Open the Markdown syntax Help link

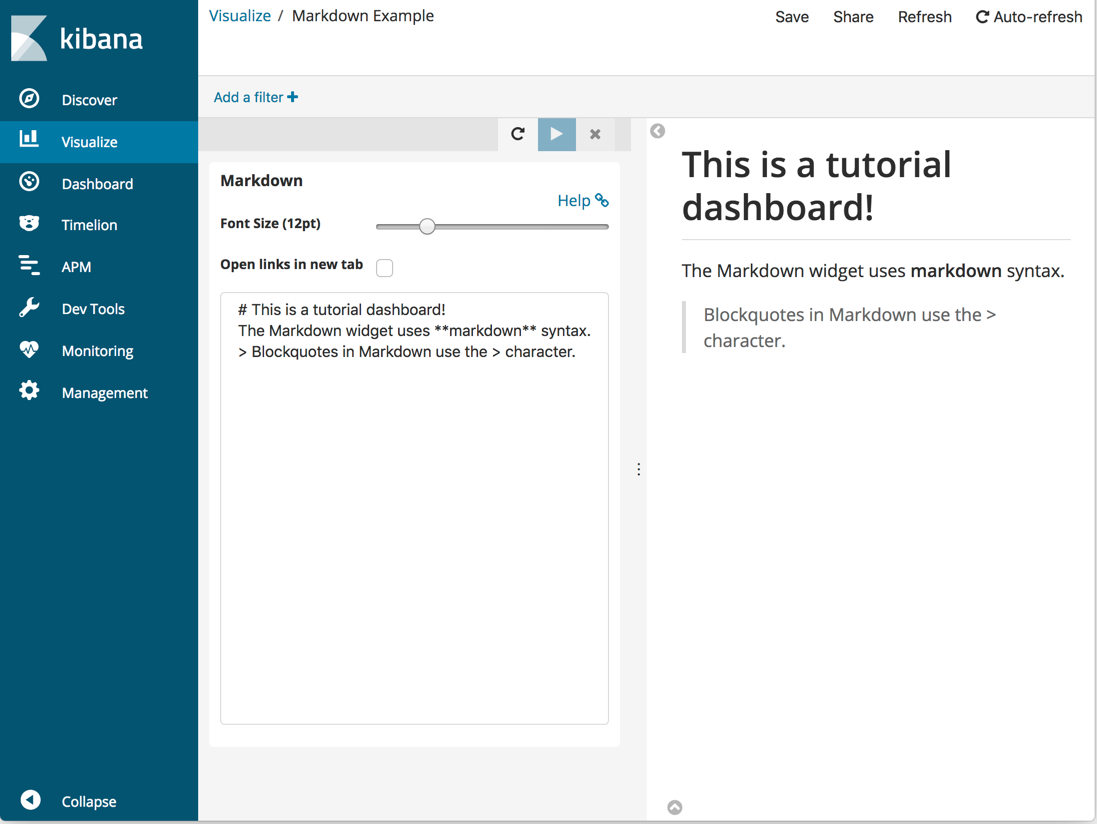(x=583, y=200)
